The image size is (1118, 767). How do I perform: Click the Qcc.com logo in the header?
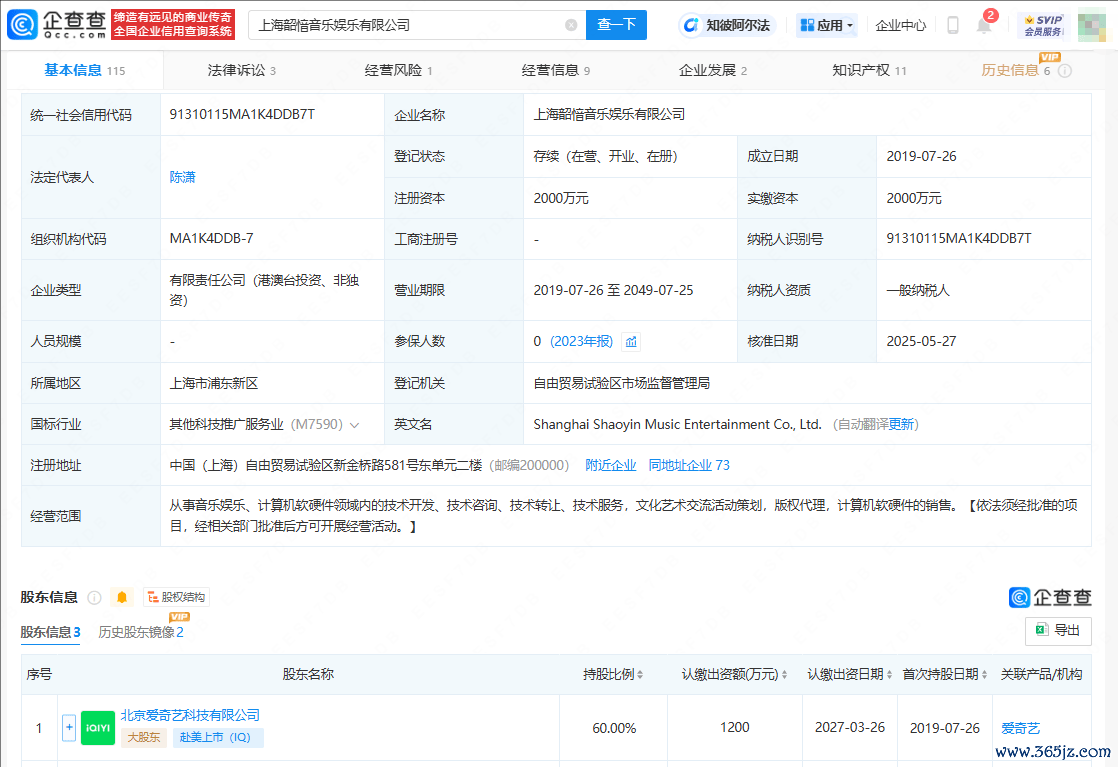coord(56,25)
